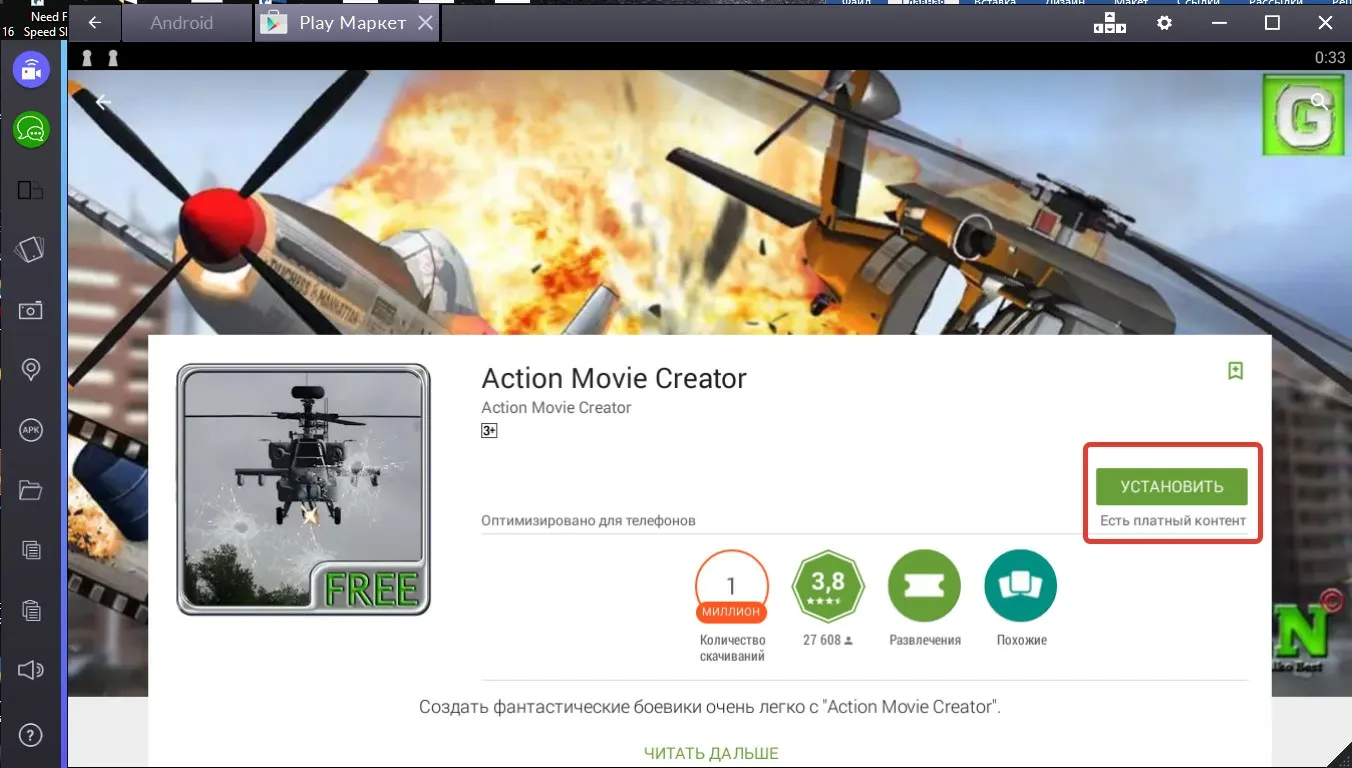This screenshot has height=768, width=1352.
Task: Open the location pin tool
Action: pyautogui.click(x=31, y=370)
